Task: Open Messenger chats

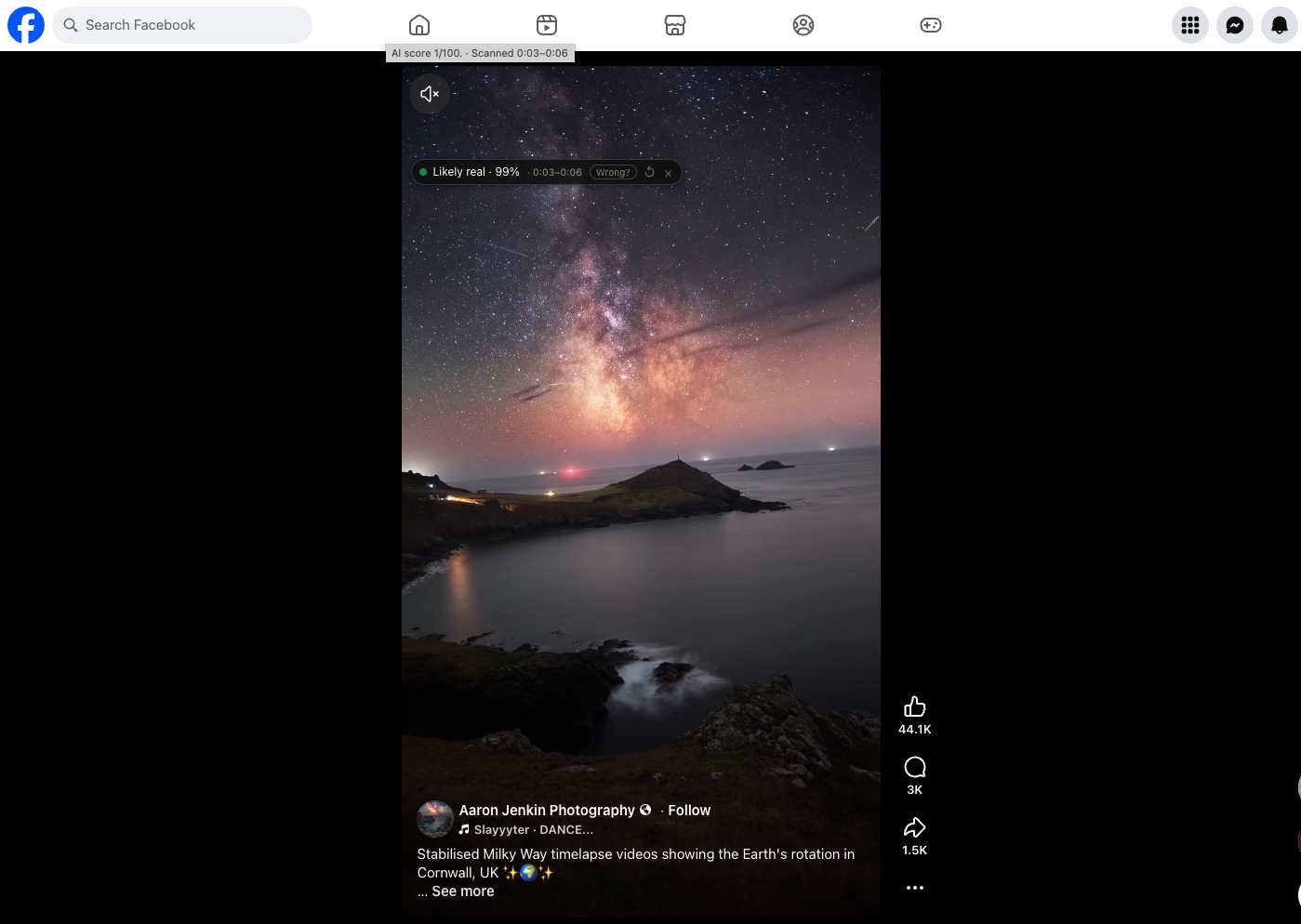Action: pos(1235,25)
